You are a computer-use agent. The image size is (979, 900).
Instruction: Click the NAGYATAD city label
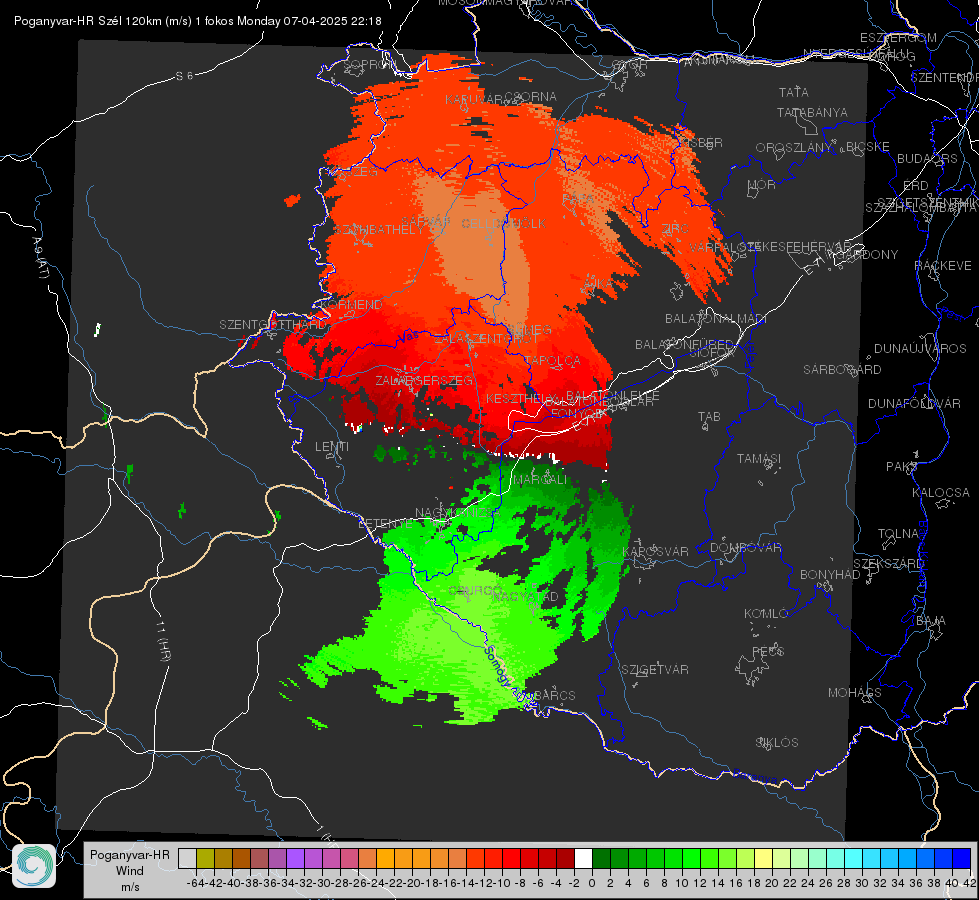(x=525, y=597)
